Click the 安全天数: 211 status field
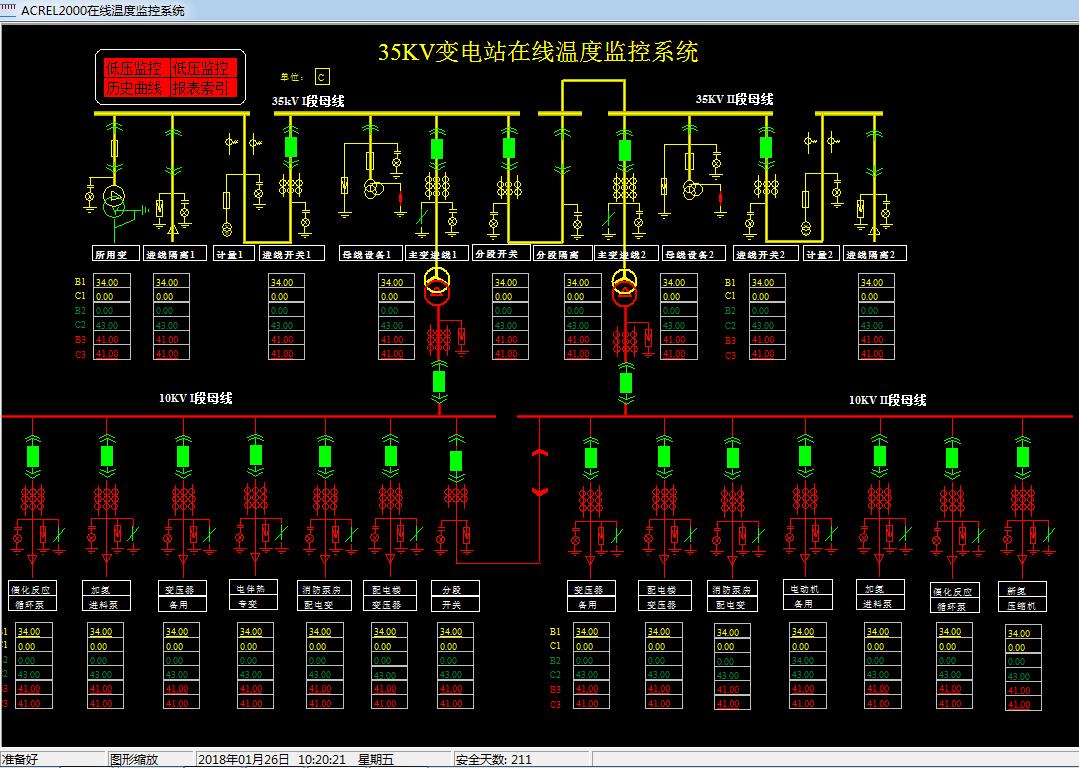 pos(494,758)
